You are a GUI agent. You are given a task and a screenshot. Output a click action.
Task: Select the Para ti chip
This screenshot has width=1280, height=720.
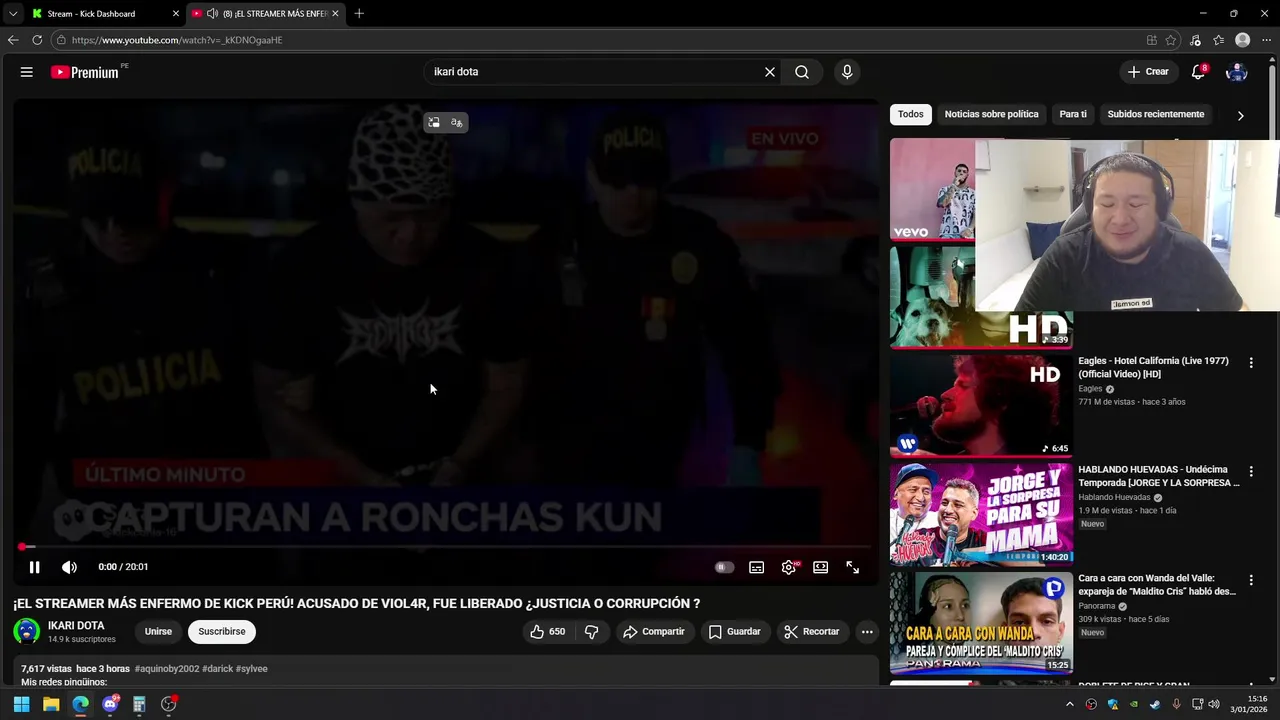point(1073,114)
